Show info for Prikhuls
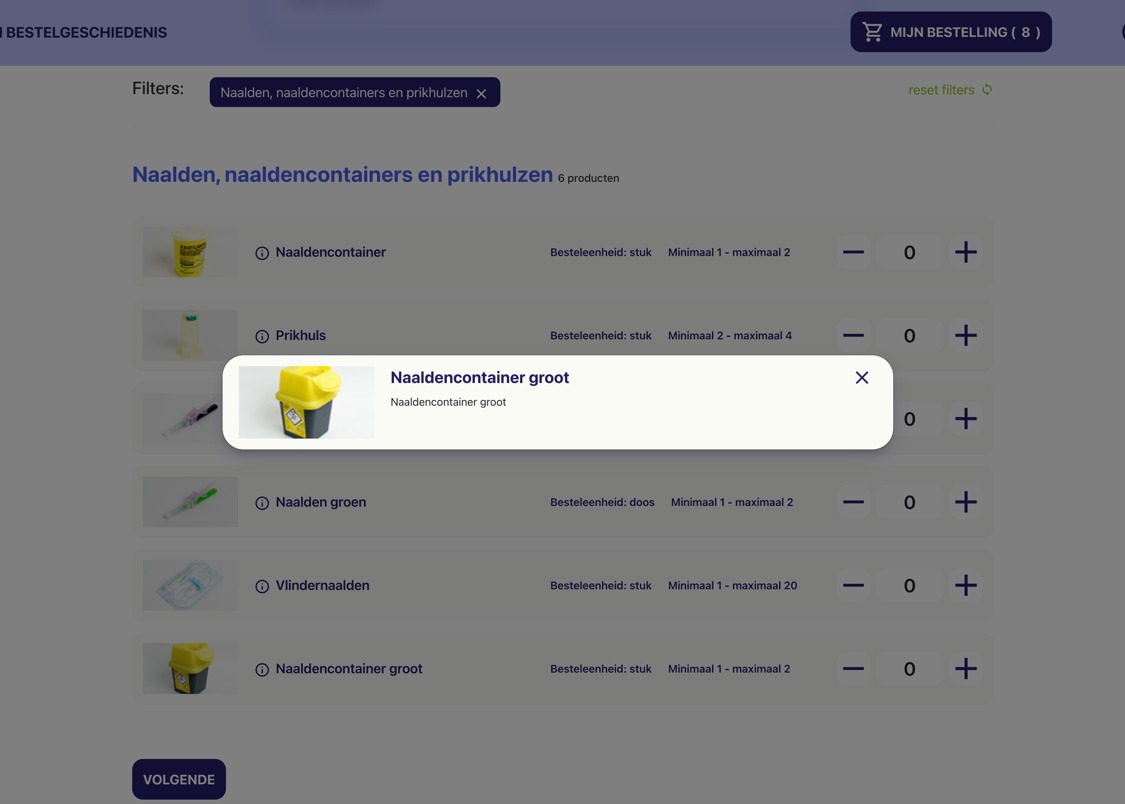The height and width of the screenshot is (804, 1125). click(x=262, y=336)
